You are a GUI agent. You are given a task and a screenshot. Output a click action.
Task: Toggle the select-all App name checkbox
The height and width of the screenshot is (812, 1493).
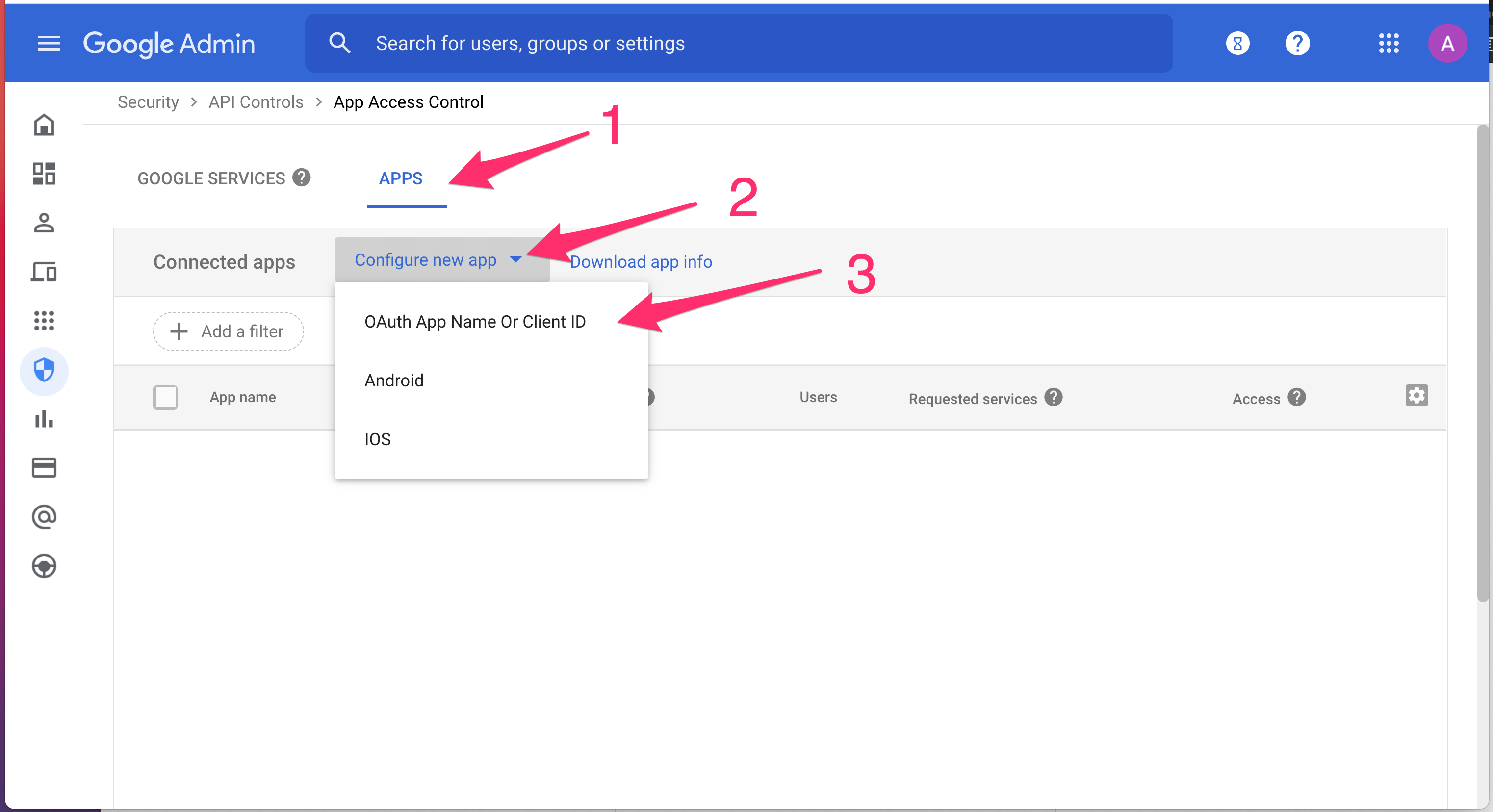point(165,397)
